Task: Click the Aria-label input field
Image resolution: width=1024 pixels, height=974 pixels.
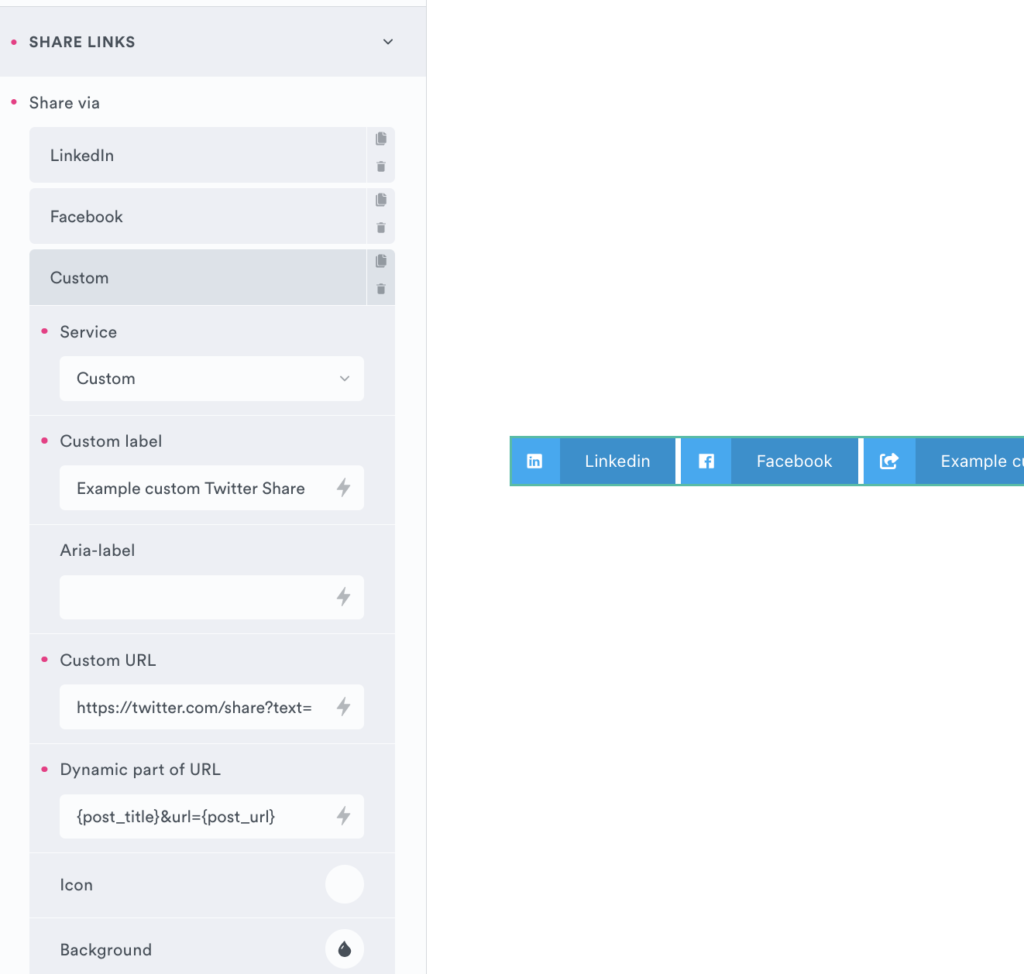Action: [x=195, y=597]
